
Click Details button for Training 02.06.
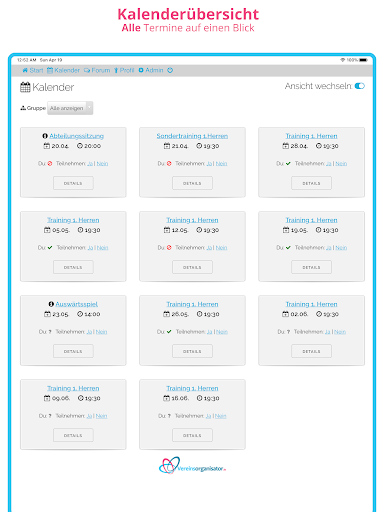(x=311, y=351)
